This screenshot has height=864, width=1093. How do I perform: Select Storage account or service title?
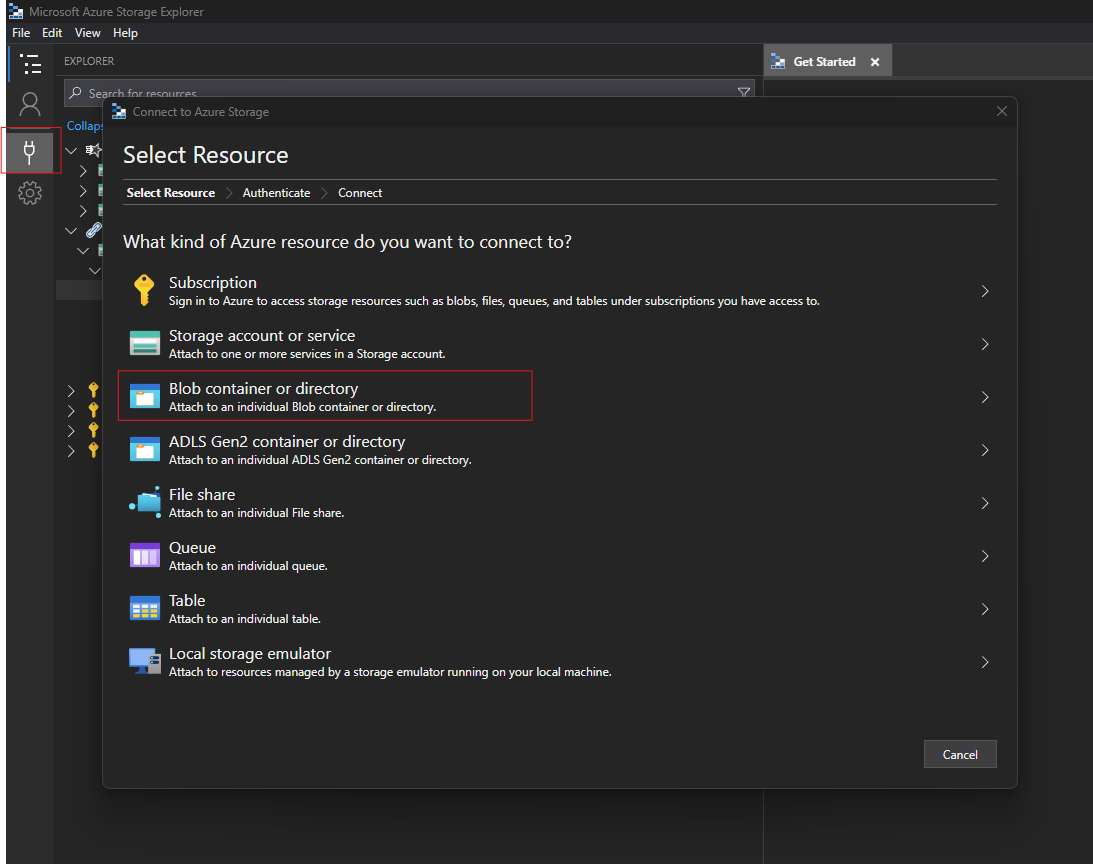[262, 335]
